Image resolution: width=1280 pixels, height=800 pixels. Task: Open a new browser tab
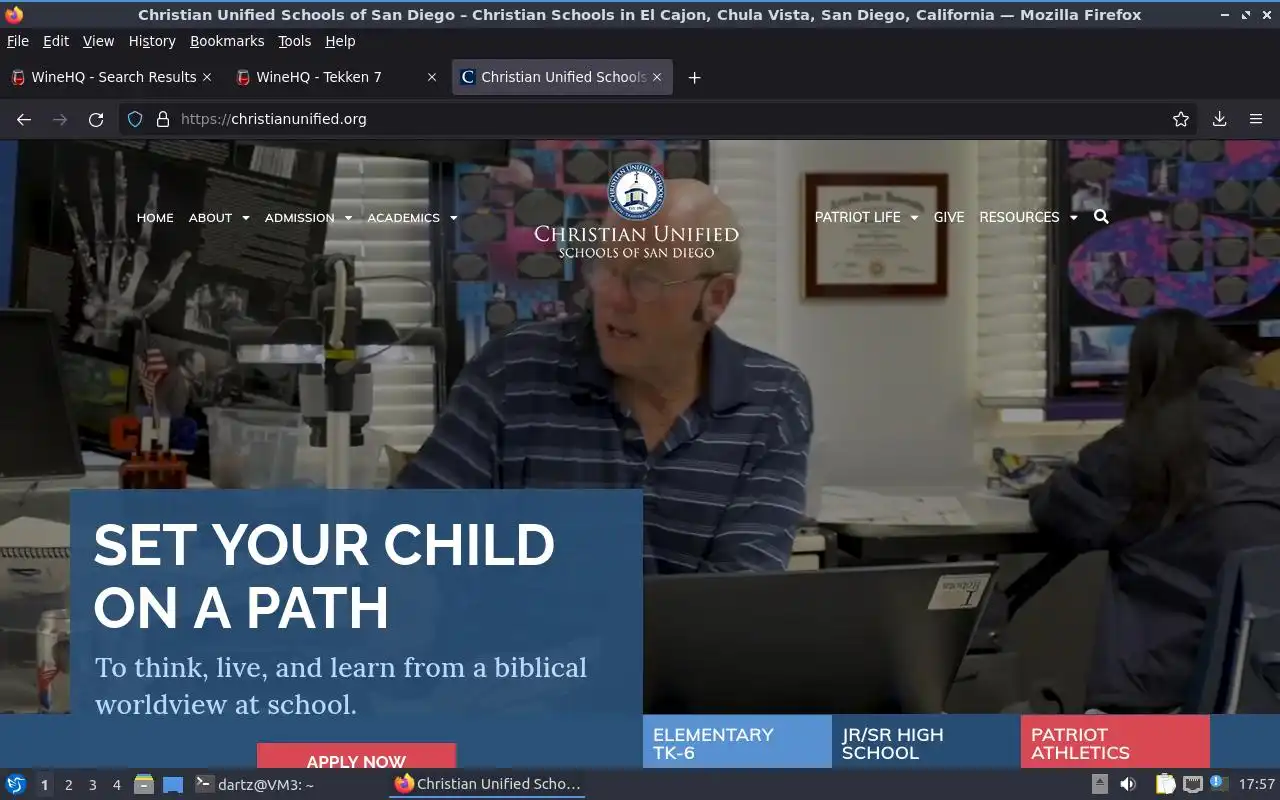694,77
